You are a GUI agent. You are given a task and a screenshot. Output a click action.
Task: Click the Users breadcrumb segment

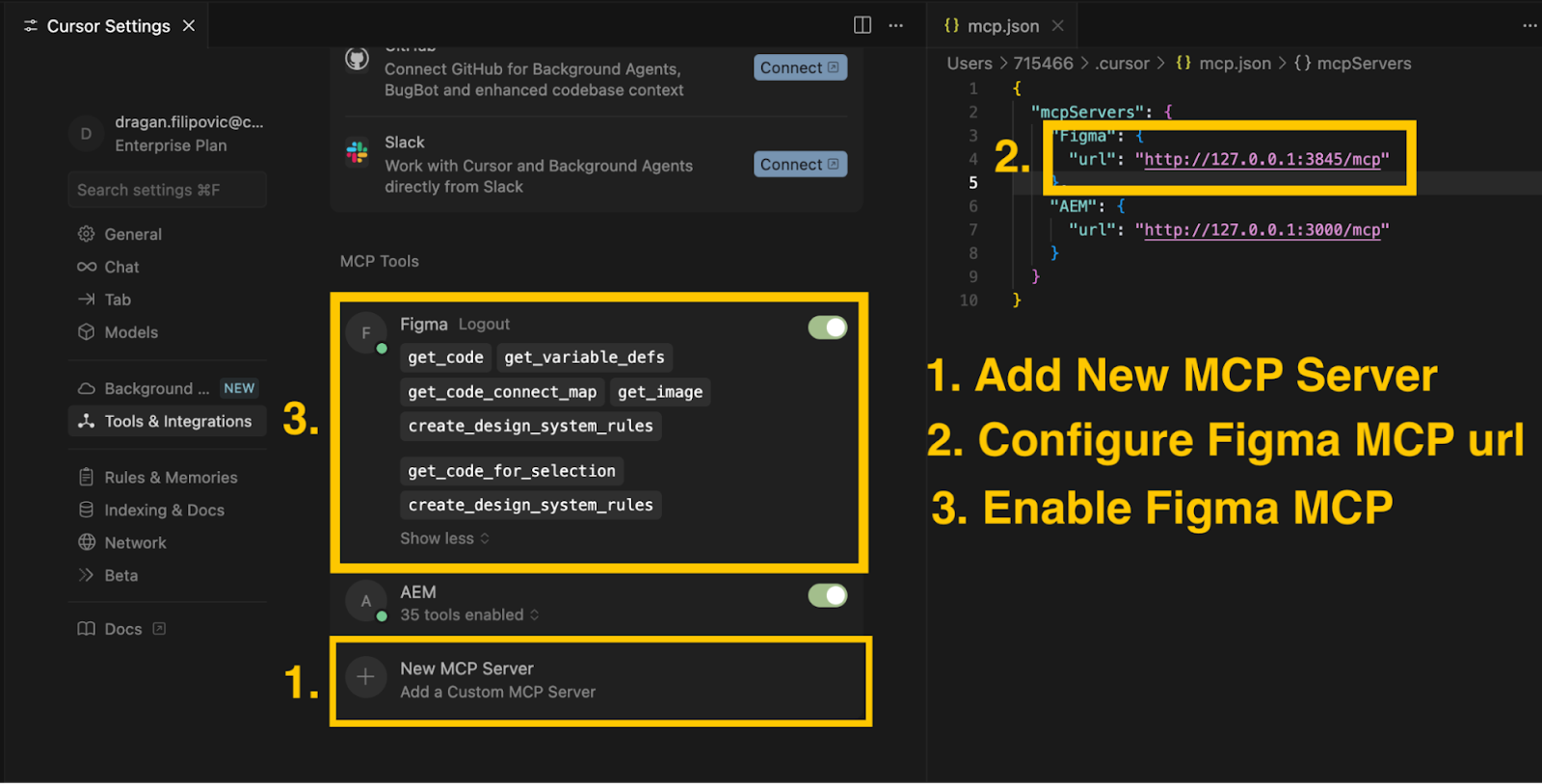[x=970, y=64]
